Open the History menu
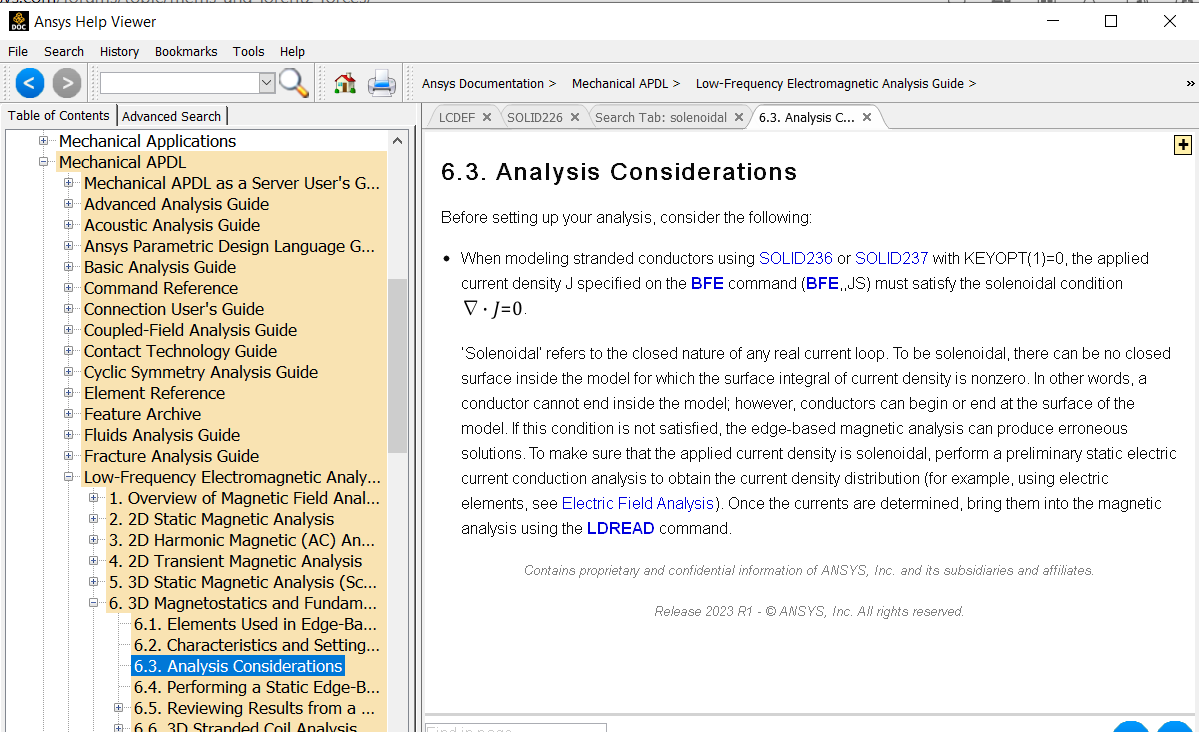The height and width of the screenshot is (732, 1199). pos(119,51)
